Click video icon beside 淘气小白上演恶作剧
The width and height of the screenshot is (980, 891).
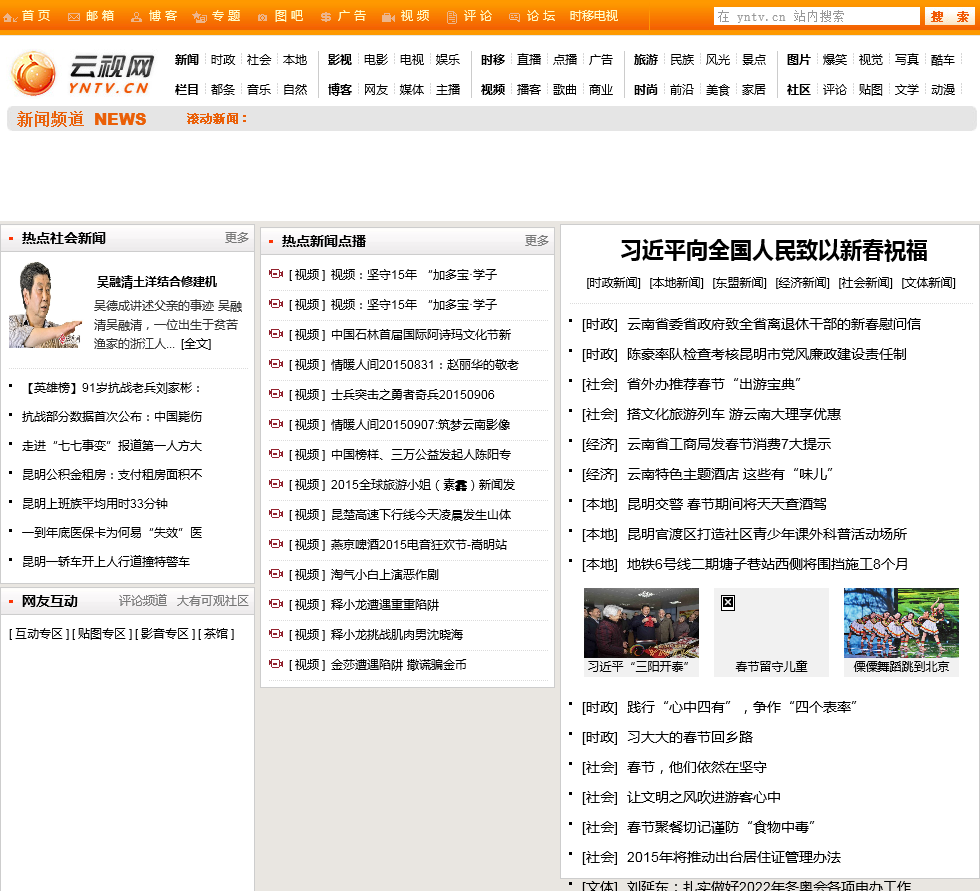pos(276,574)
